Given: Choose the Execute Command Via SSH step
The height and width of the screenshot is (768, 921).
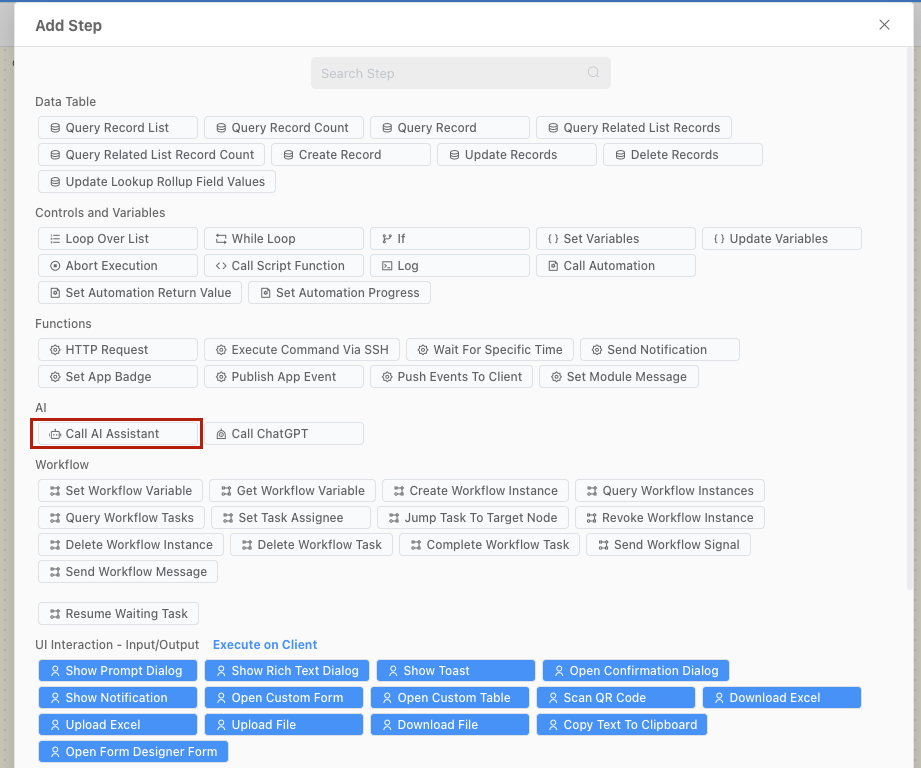Looking at the screenshot, I should click(302, 350).
